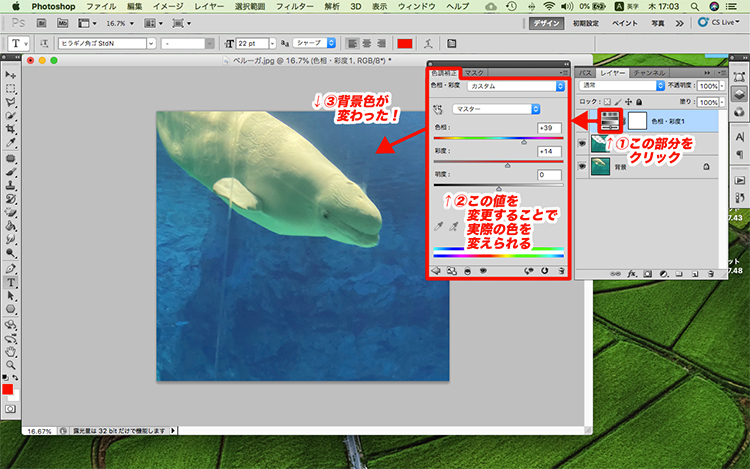Hide the 背景 layer with eye icon
The image size is (750, 469).
coord(584,166)
